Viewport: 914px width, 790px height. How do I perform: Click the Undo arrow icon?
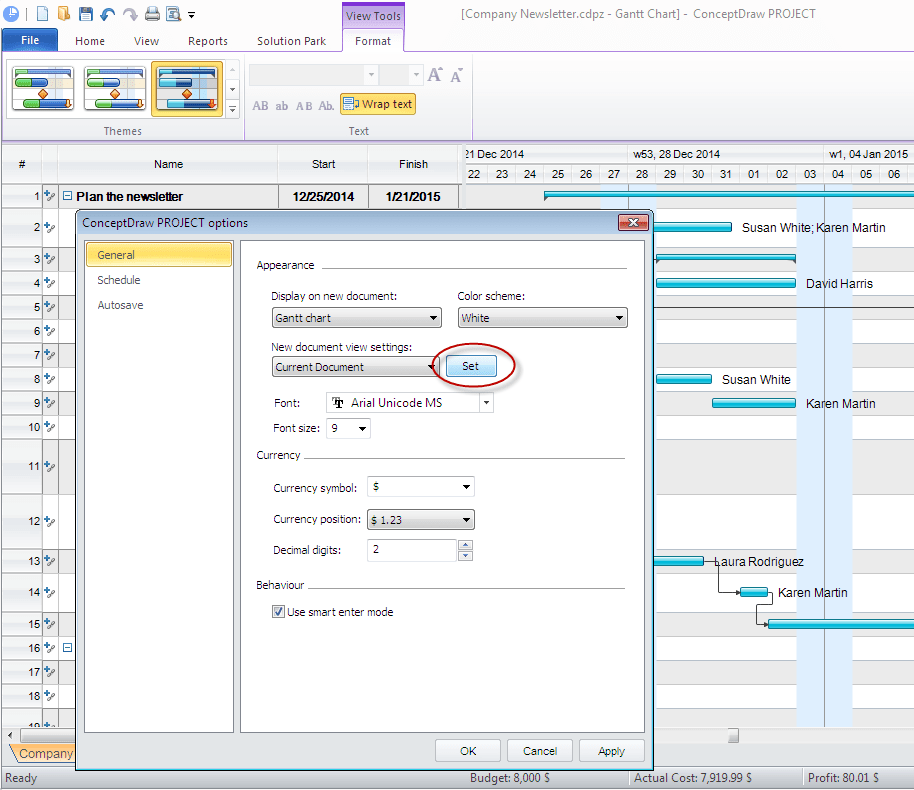point(108,14)
